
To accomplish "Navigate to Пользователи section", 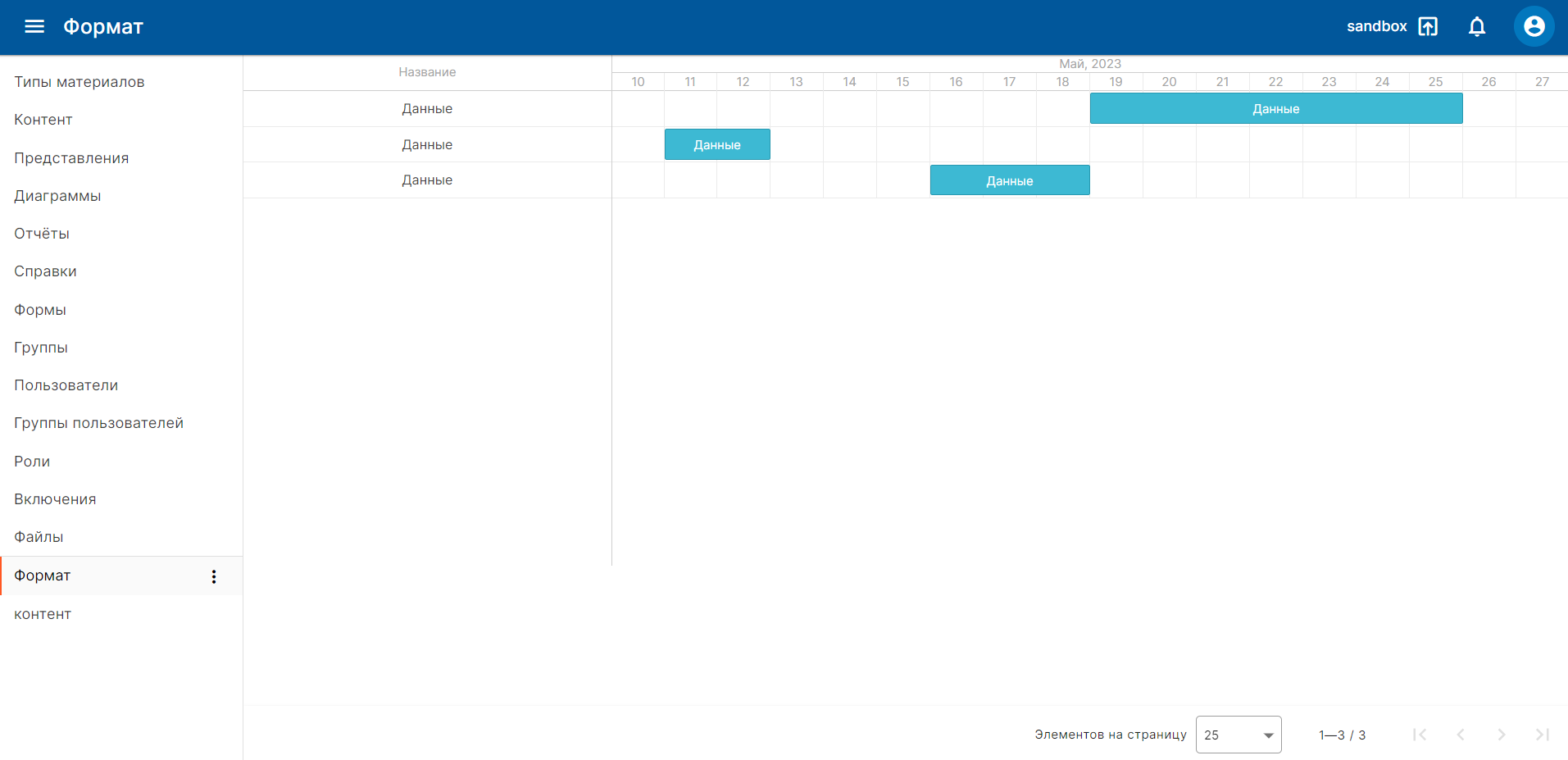I will [x=66, y=385].
